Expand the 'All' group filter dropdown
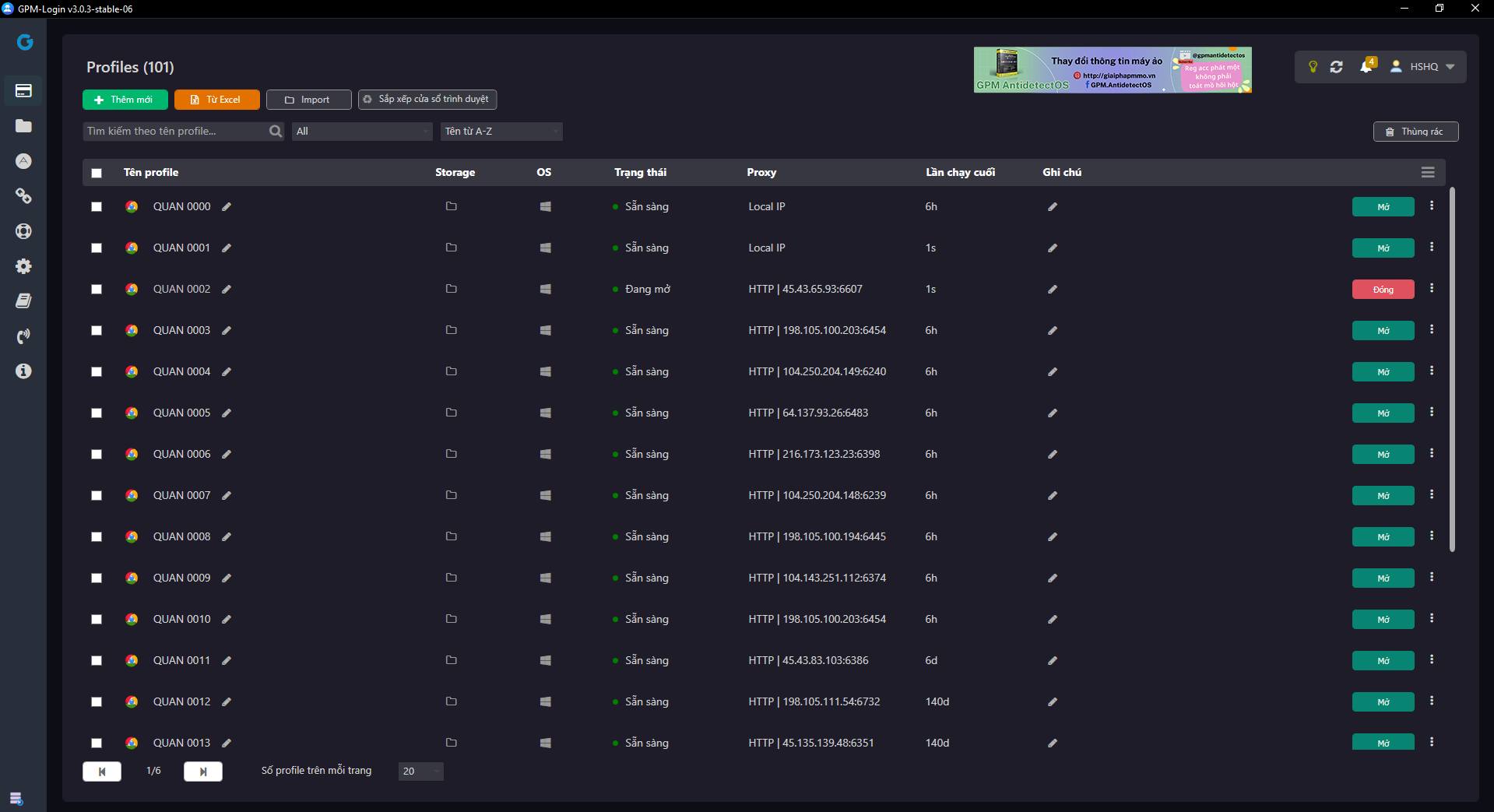The height and width of the screenshot is (812, 1494). coord(362,132)
